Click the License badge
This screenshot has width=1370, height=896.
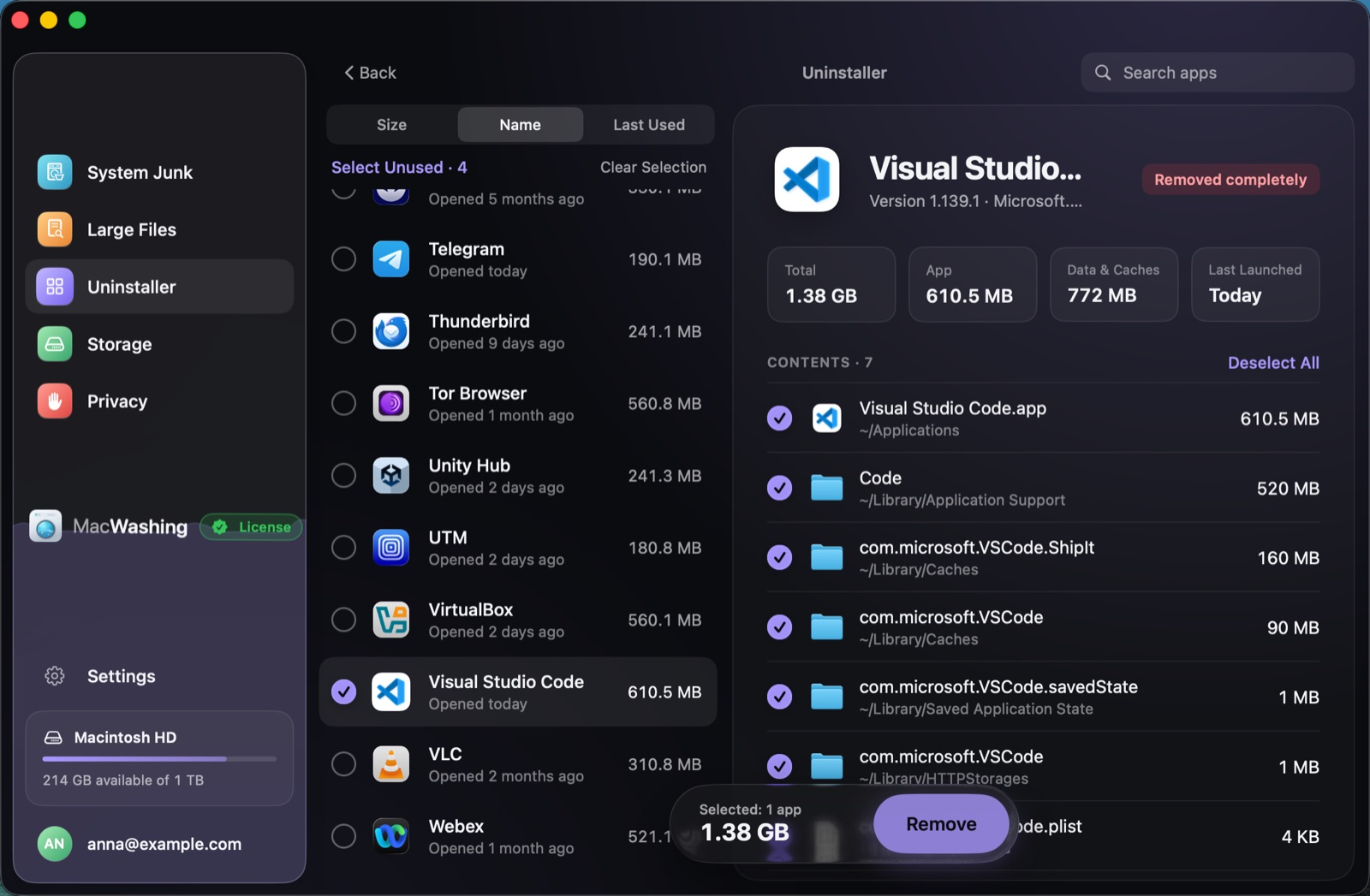coord(252,527)
